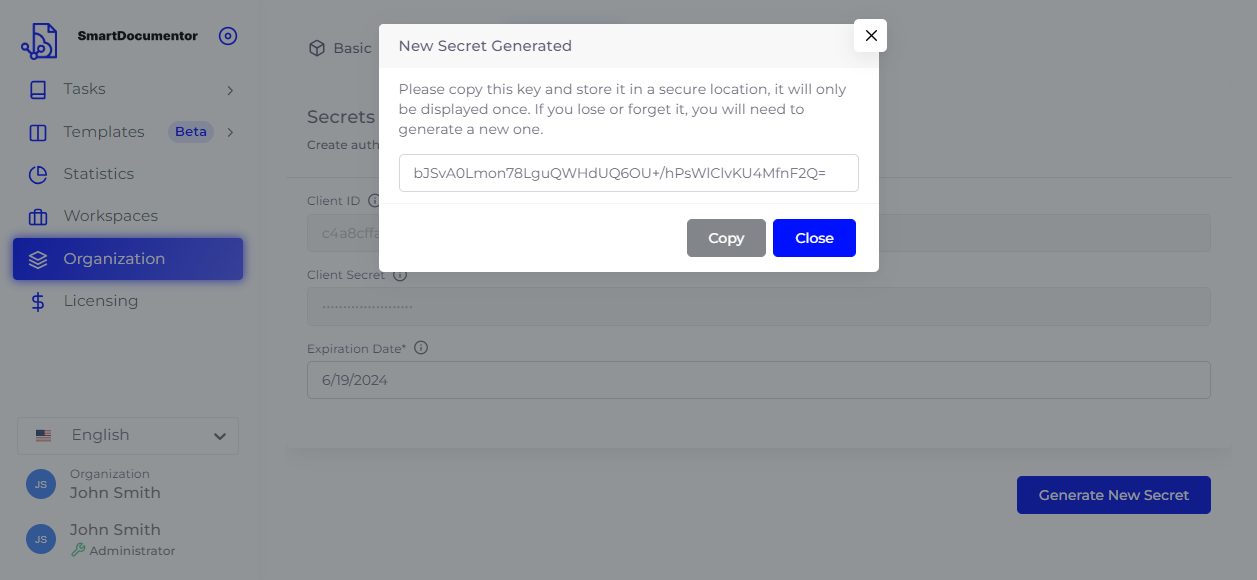Screen dimensions: 1257x580
Task: Click the Generate New Secret button
Action: (1113, 495)
